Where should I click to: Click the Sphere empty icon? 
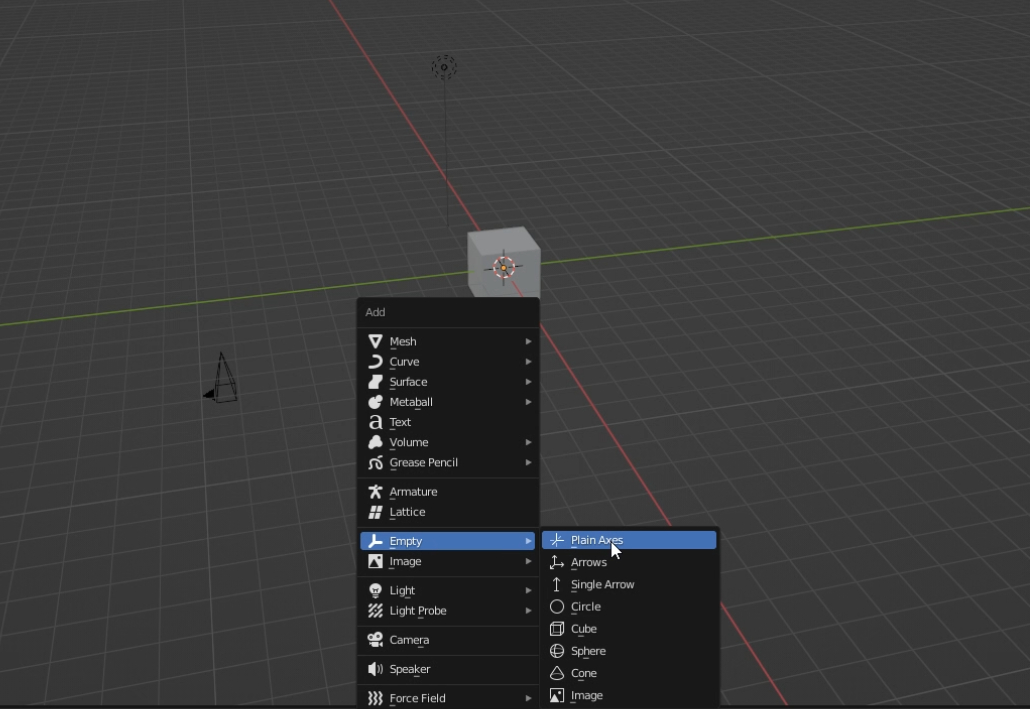(x=556, y=651)
